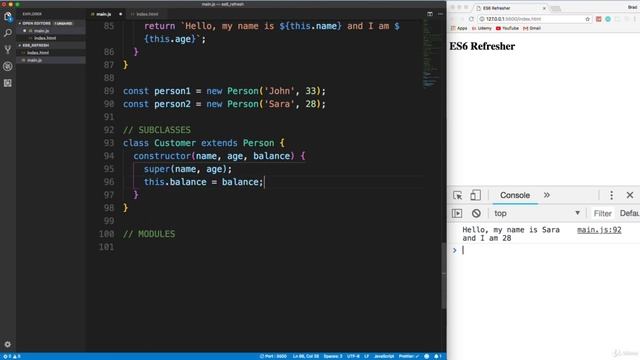Show the console sidebar
The image size is (640, 360).
(x=457, y=213)
